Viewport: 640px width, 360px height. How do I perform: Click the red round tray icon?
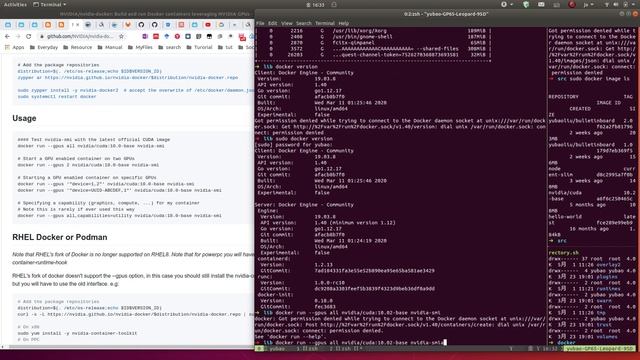[572, 4]
